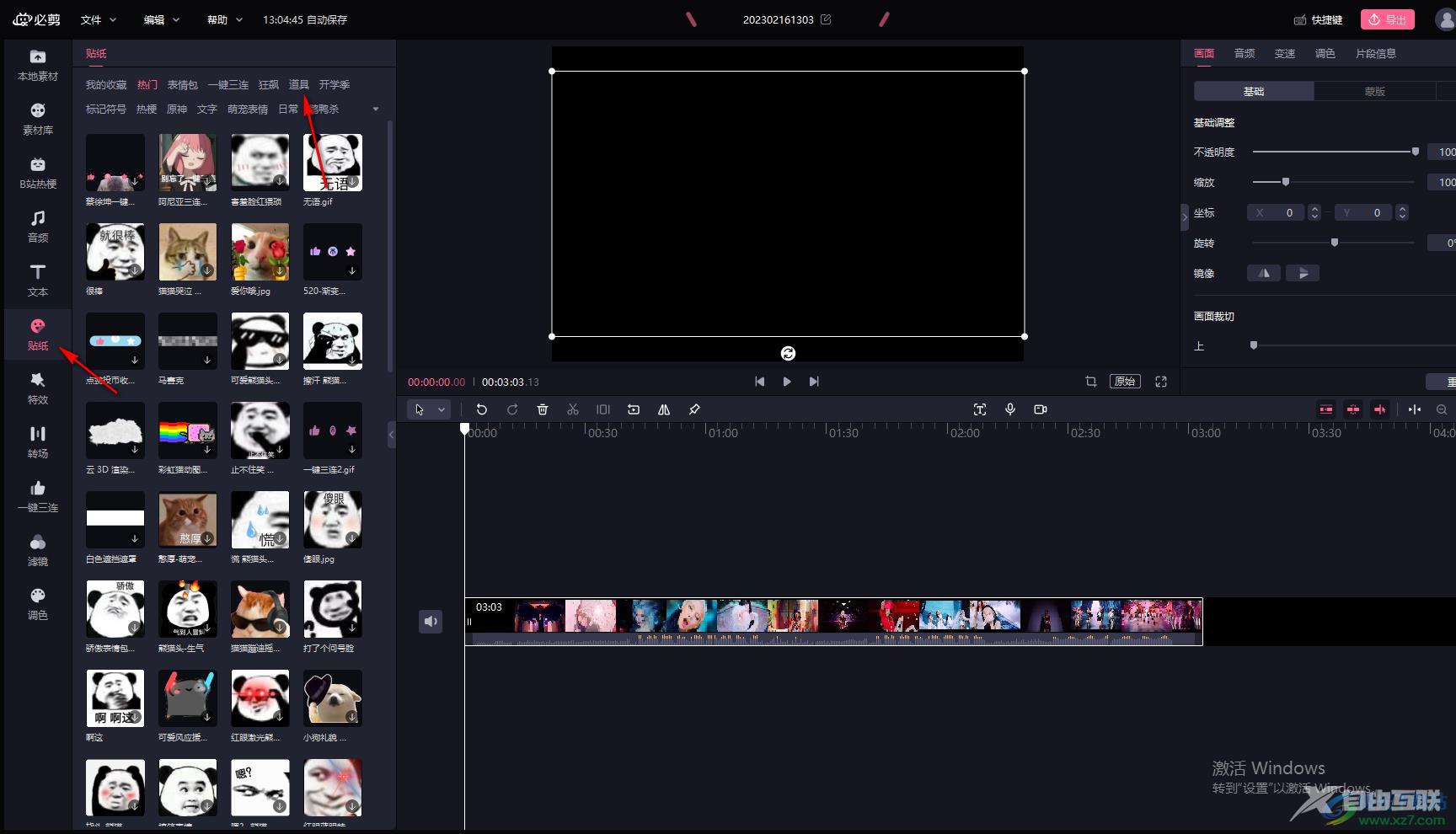
Task: Adjust the 旋转 rotation slider handle
Action: tap(1335, 243)
